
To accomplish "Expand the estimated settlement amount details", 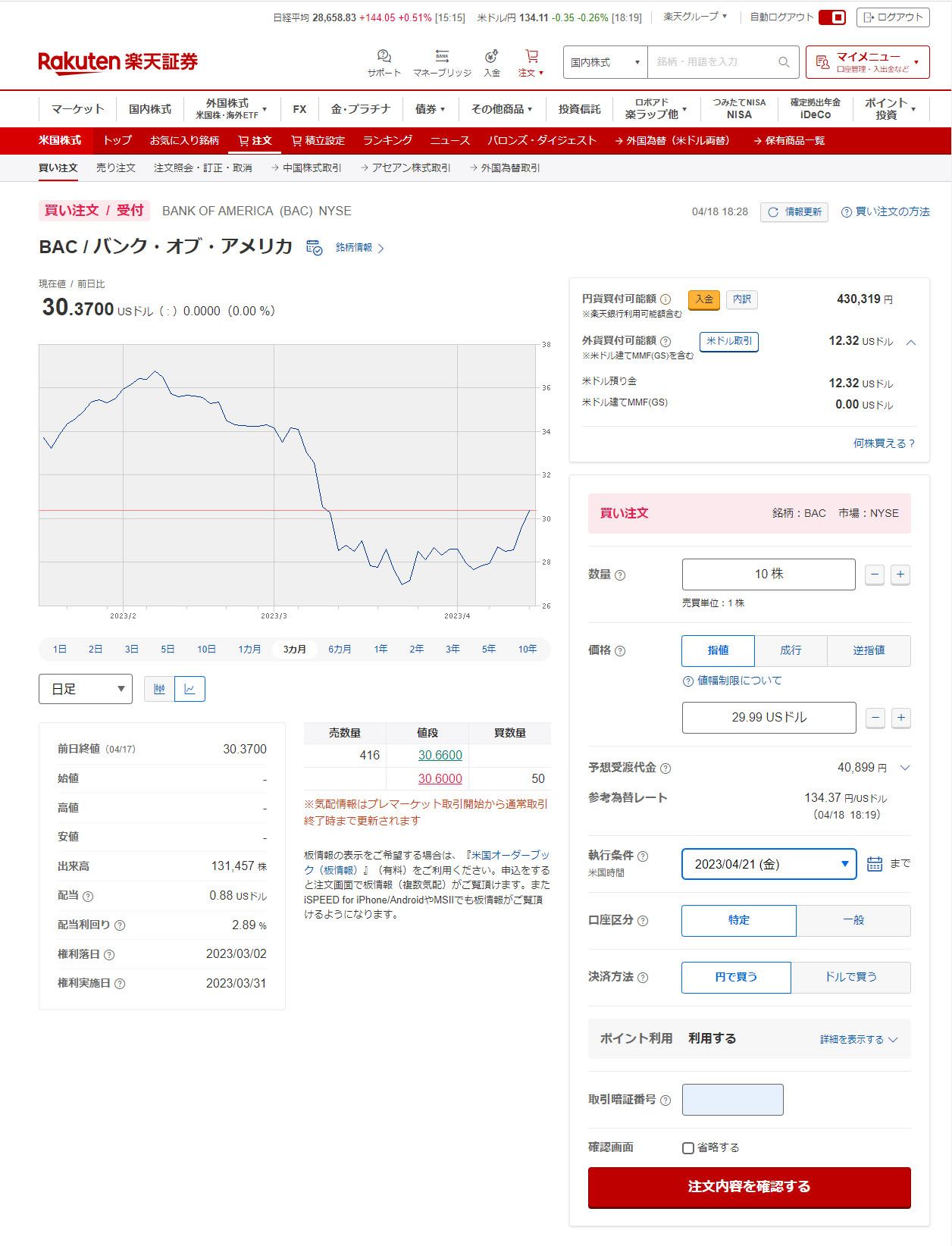I will (905, 768).
